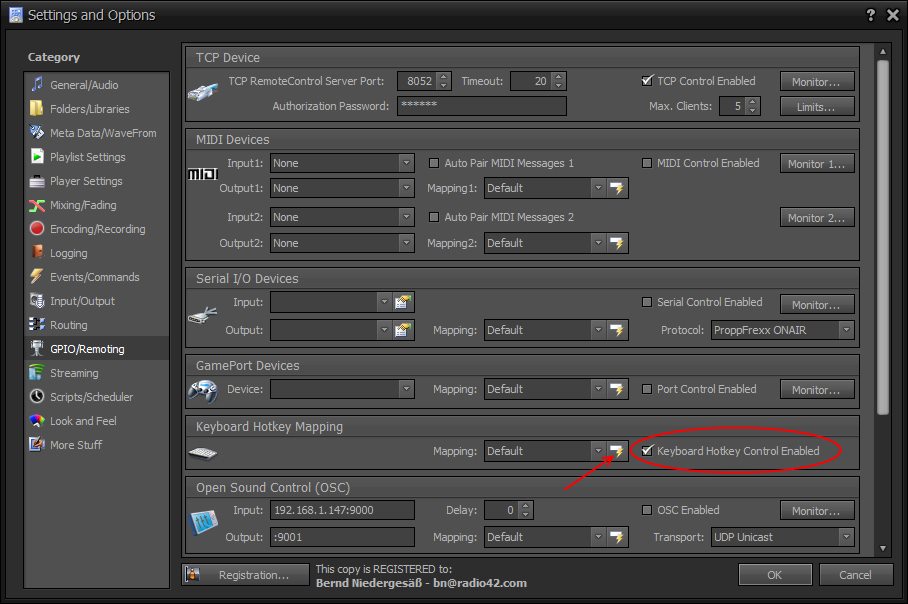Toggle the OSC Enabled checkbox

tap(647, 510)
